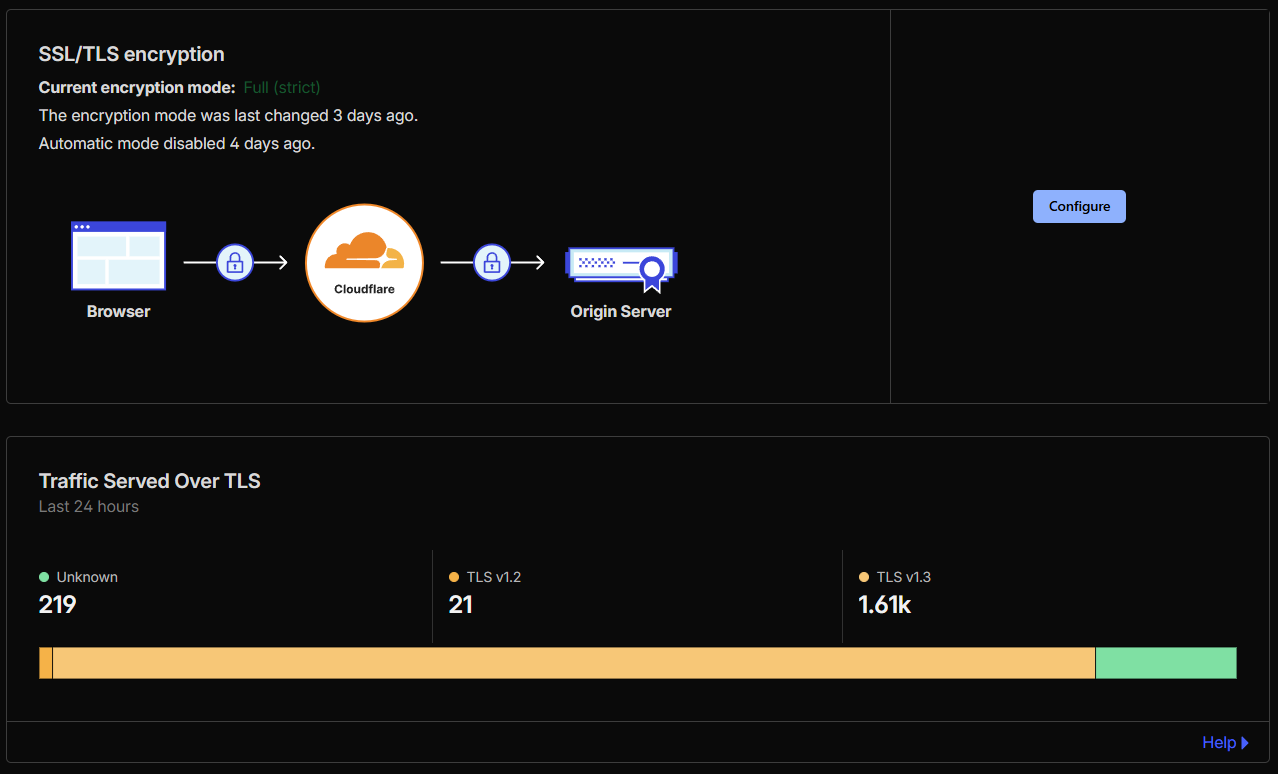
Task: Click the 'Origin Server' label
Action: (x=621, y=311)
